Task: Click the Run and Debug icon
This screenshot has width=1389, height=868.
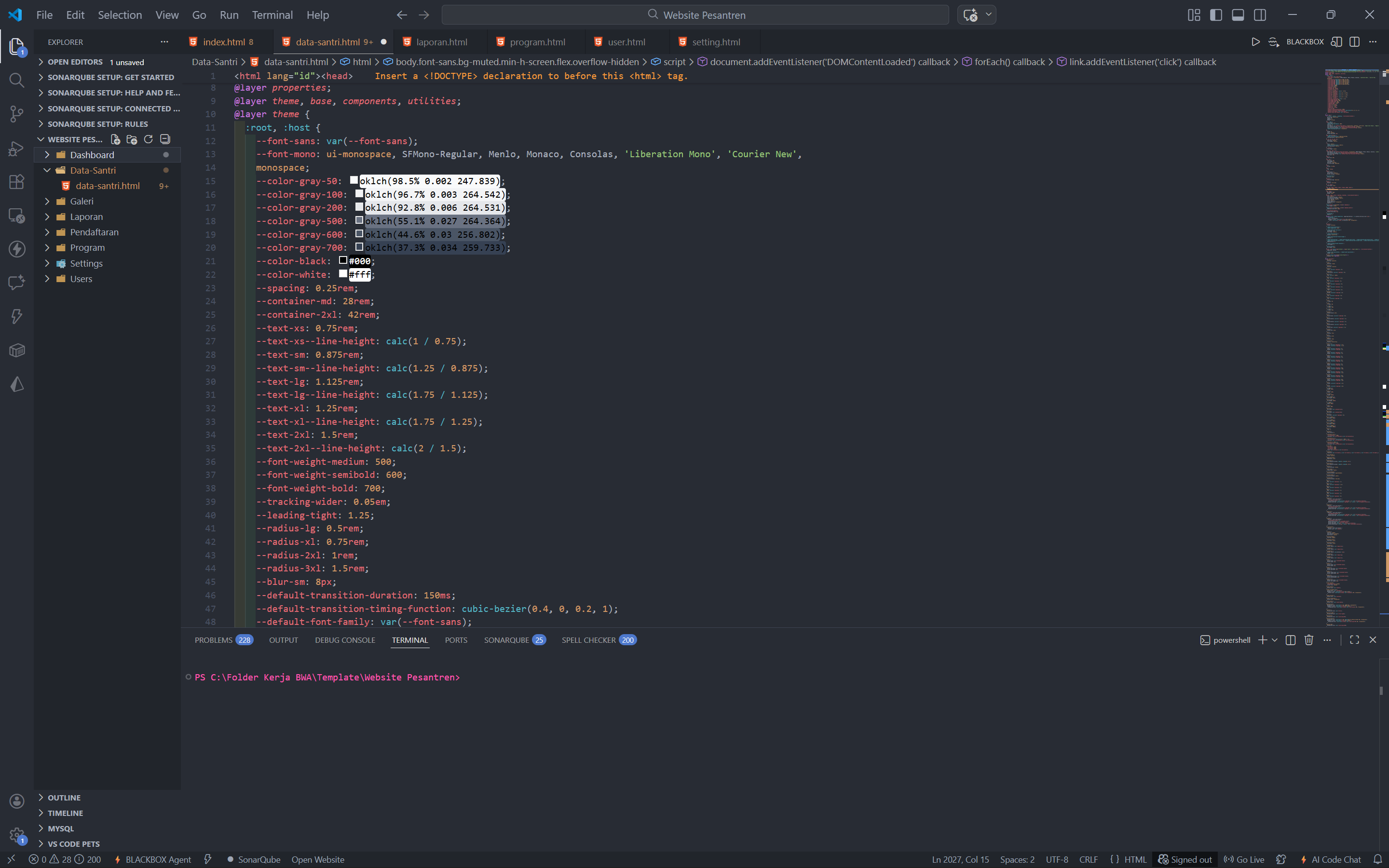Action: (x=17, y=148)
